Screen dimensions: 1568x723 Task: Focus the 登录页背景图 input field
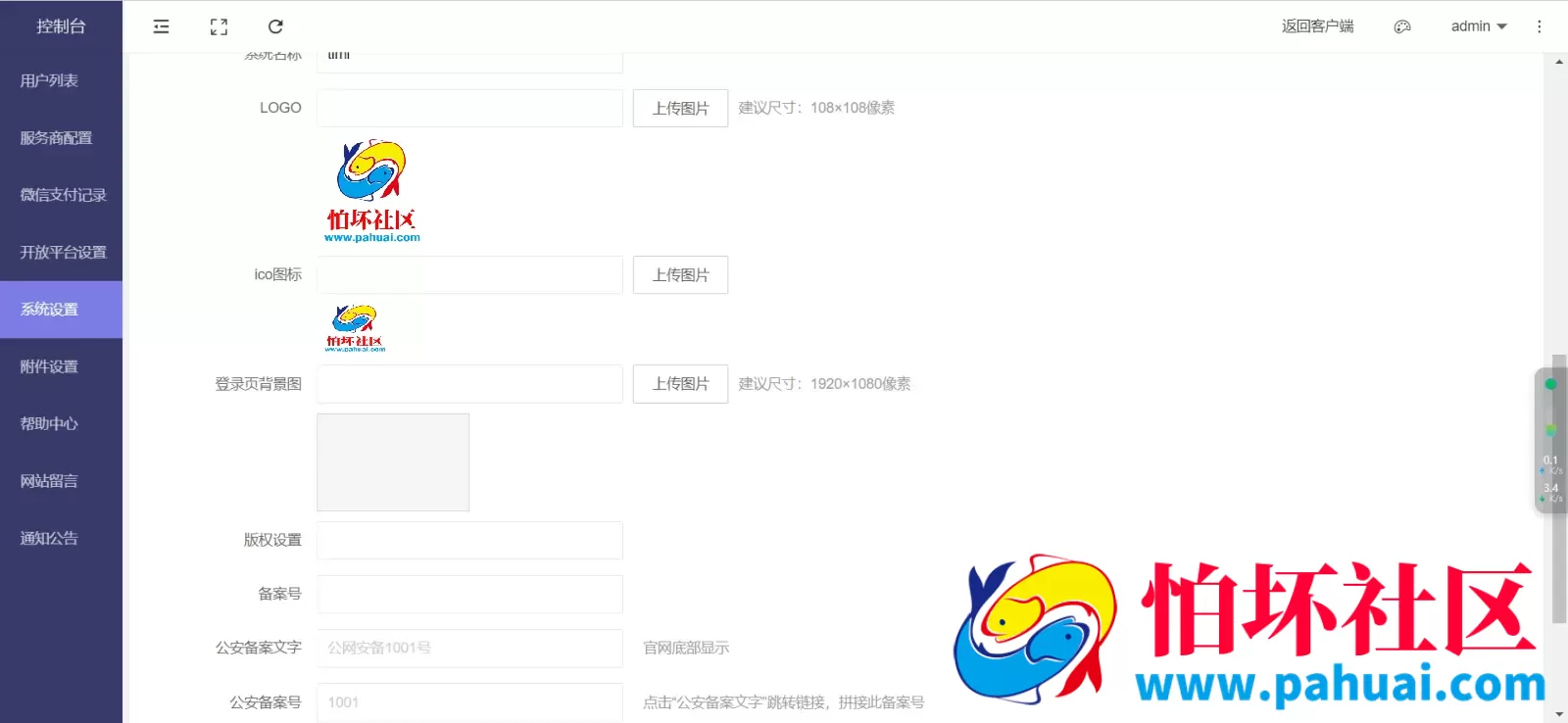(x=469, y=383)
